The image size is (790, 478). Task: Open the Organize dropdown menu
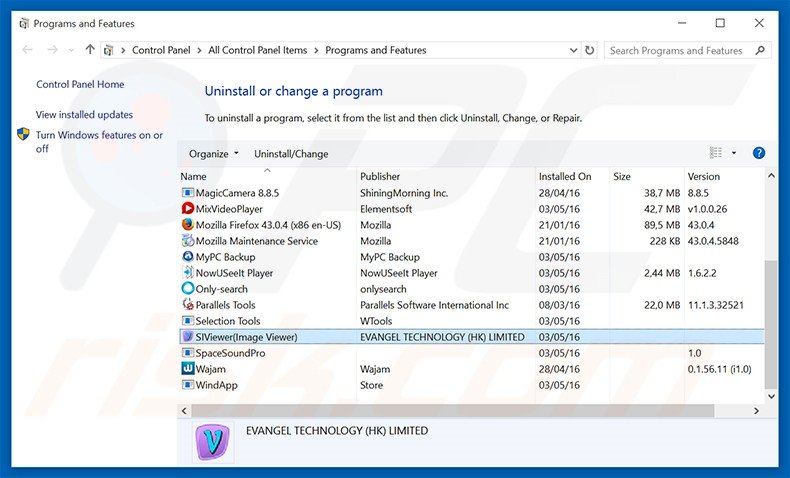click(214, 154)
